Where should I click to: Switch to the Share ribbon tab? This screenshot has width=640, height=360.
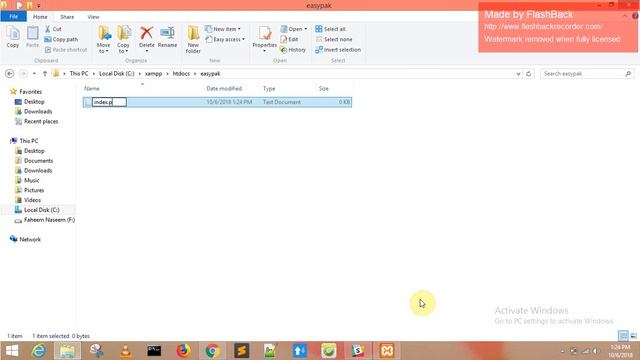[67, 17]
